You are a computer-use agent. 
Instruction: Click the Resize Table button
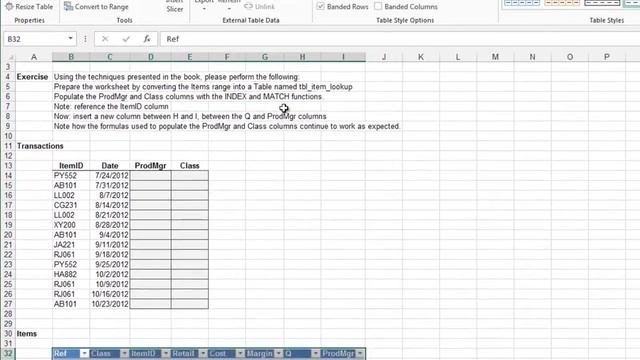point(29,7)
